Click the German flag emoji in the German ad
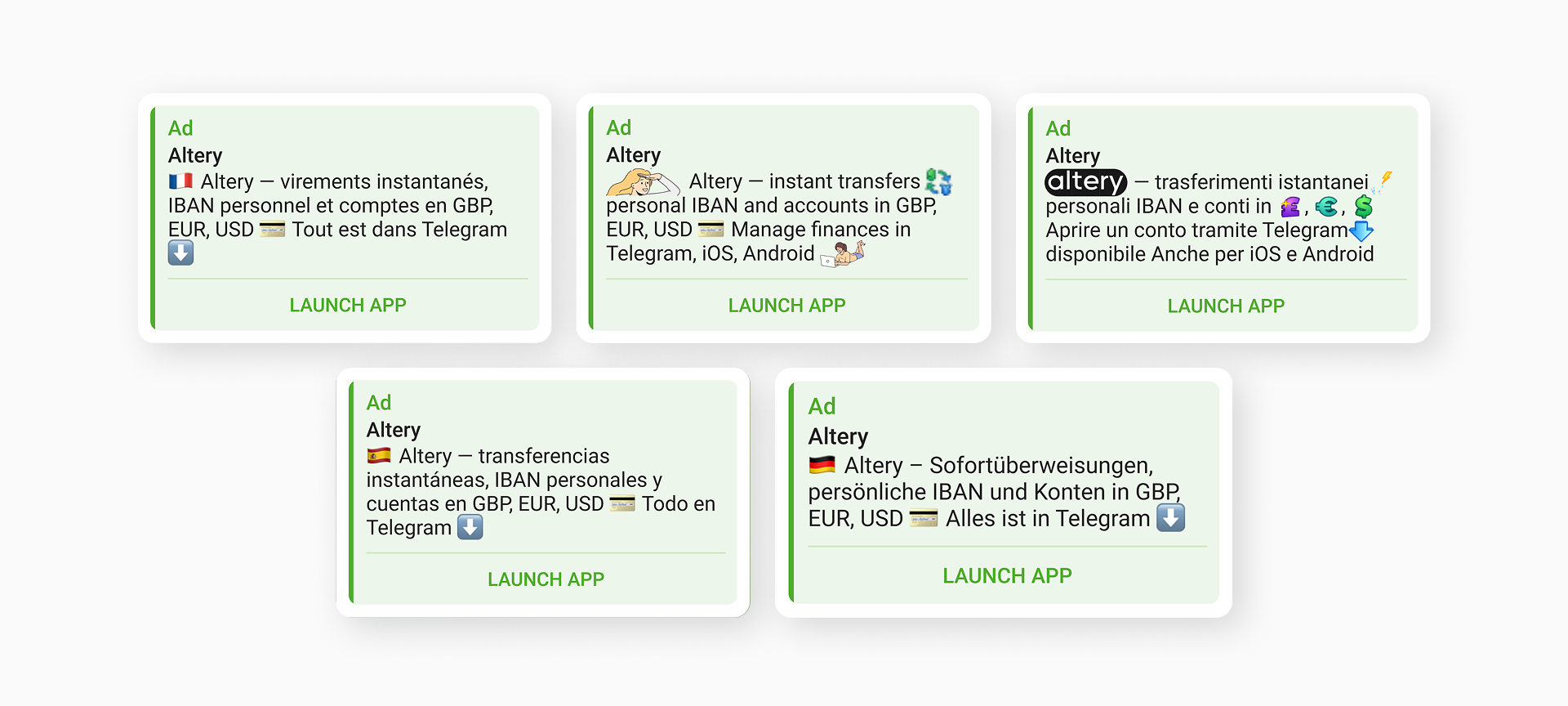 pos(822,465)
